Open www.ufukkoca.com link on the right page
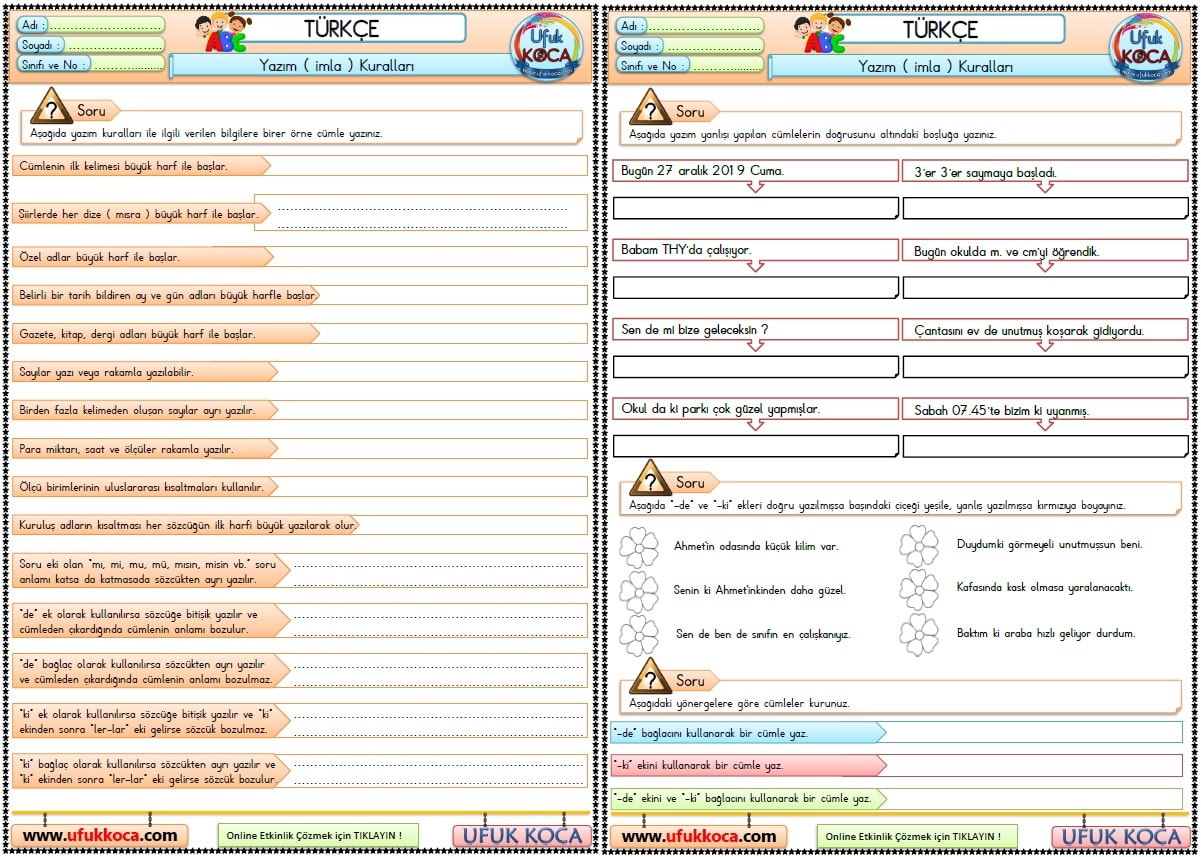1201x857 pixels. [698, 835]
